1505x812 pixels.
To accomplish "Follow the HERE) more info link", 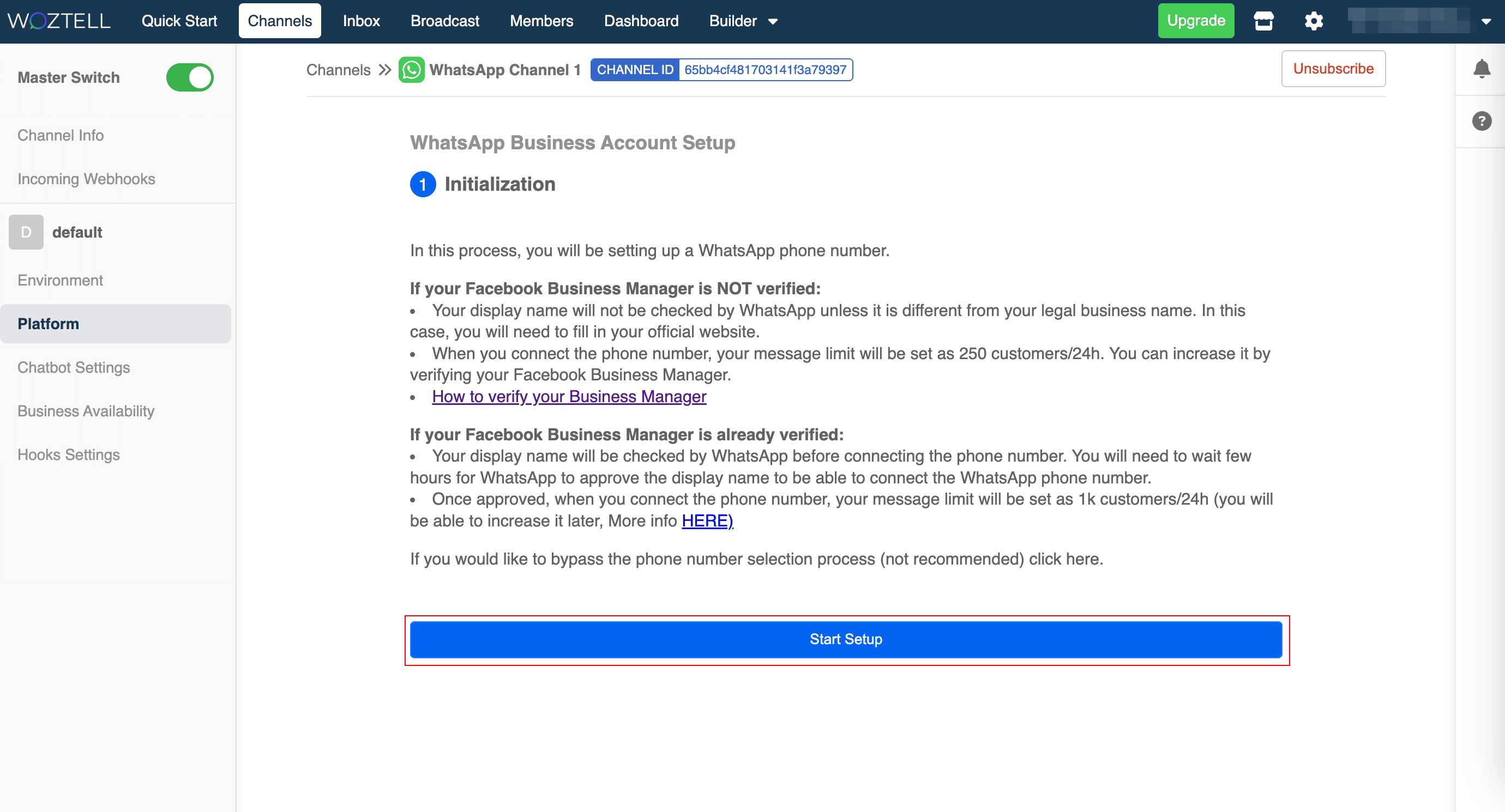I will pyautogui.click(x=707, y=520).
